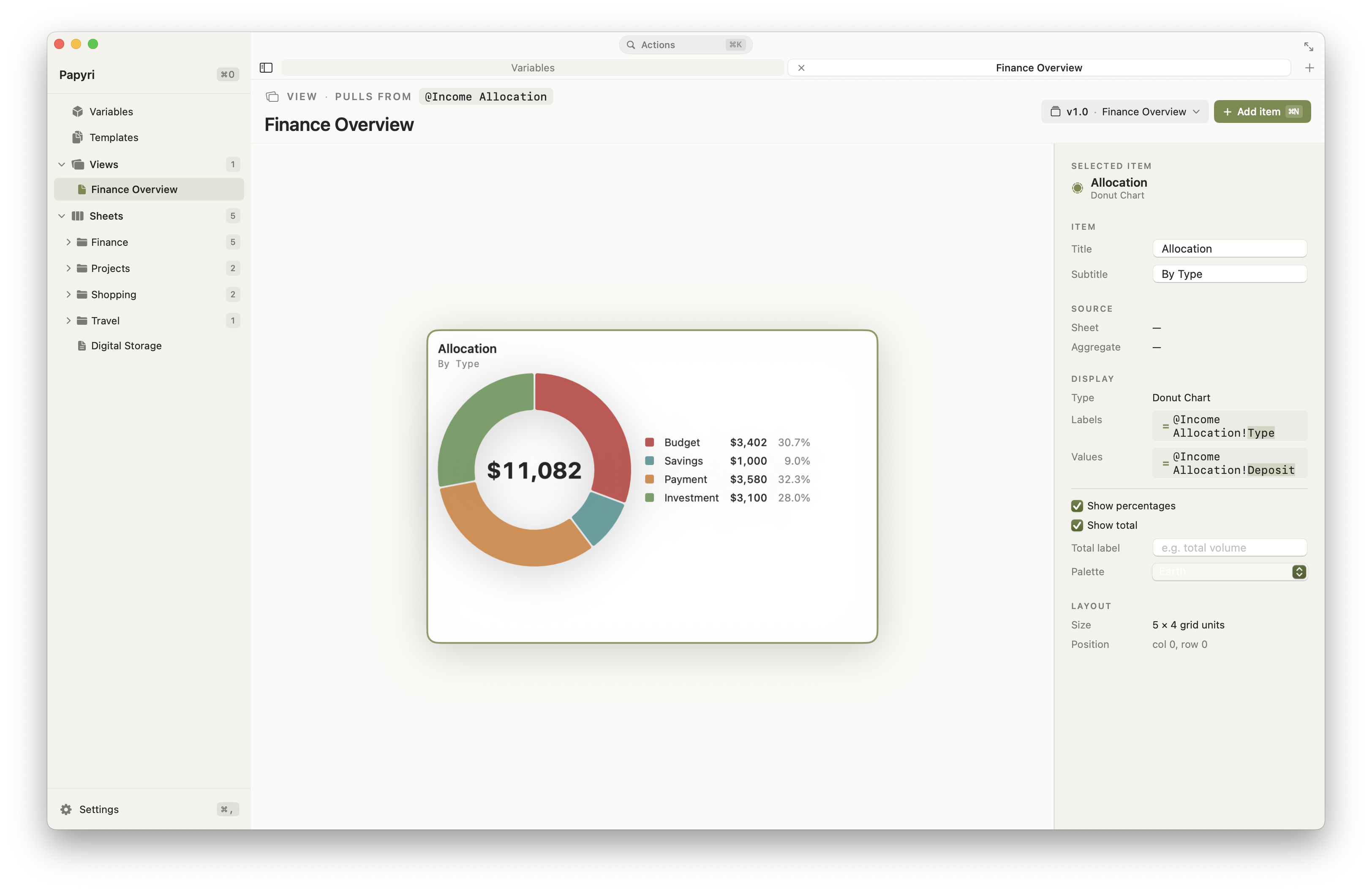Edit the Labels formula field

point(1229,426)
